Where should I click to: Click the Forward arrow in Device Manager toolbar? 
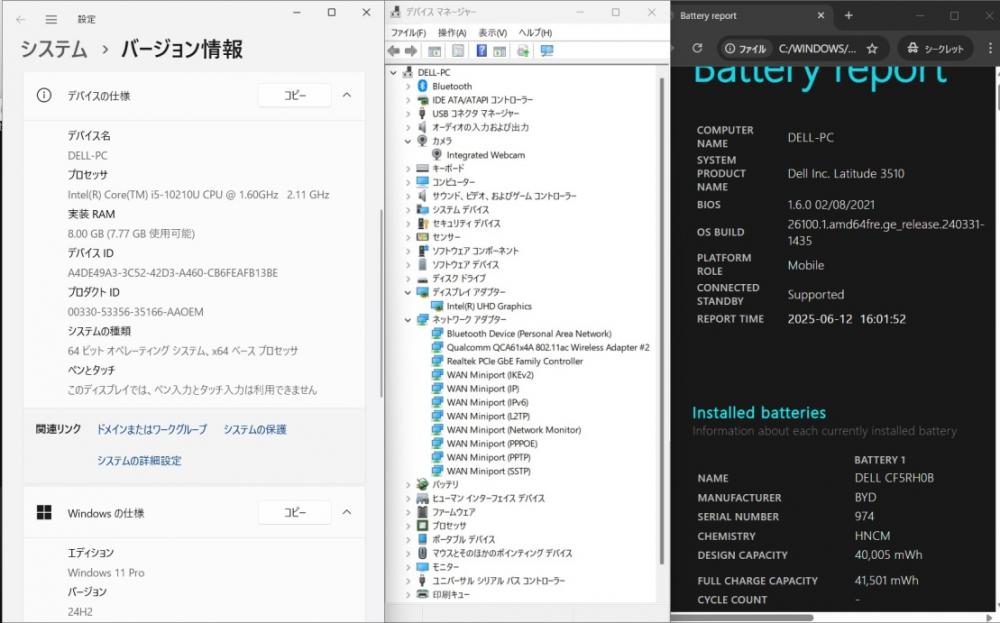[x=411, y=51]
